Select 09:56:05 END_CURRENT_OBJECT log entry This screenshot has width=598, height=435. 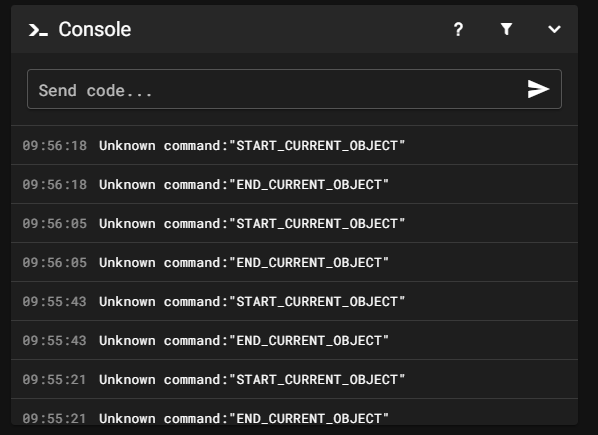tap(294, 262)
